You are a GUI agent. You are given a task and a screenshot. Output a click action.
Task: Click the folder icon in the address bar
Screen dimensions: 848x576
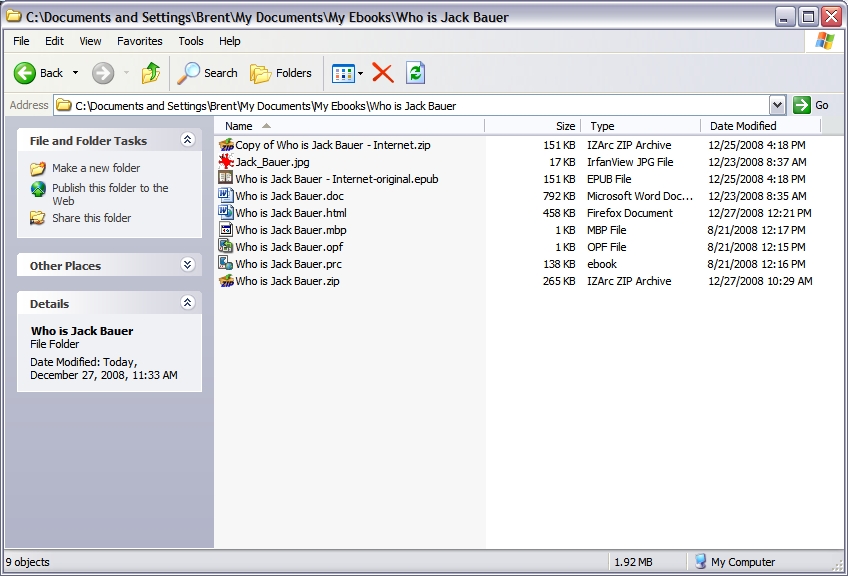coord(64,105)
